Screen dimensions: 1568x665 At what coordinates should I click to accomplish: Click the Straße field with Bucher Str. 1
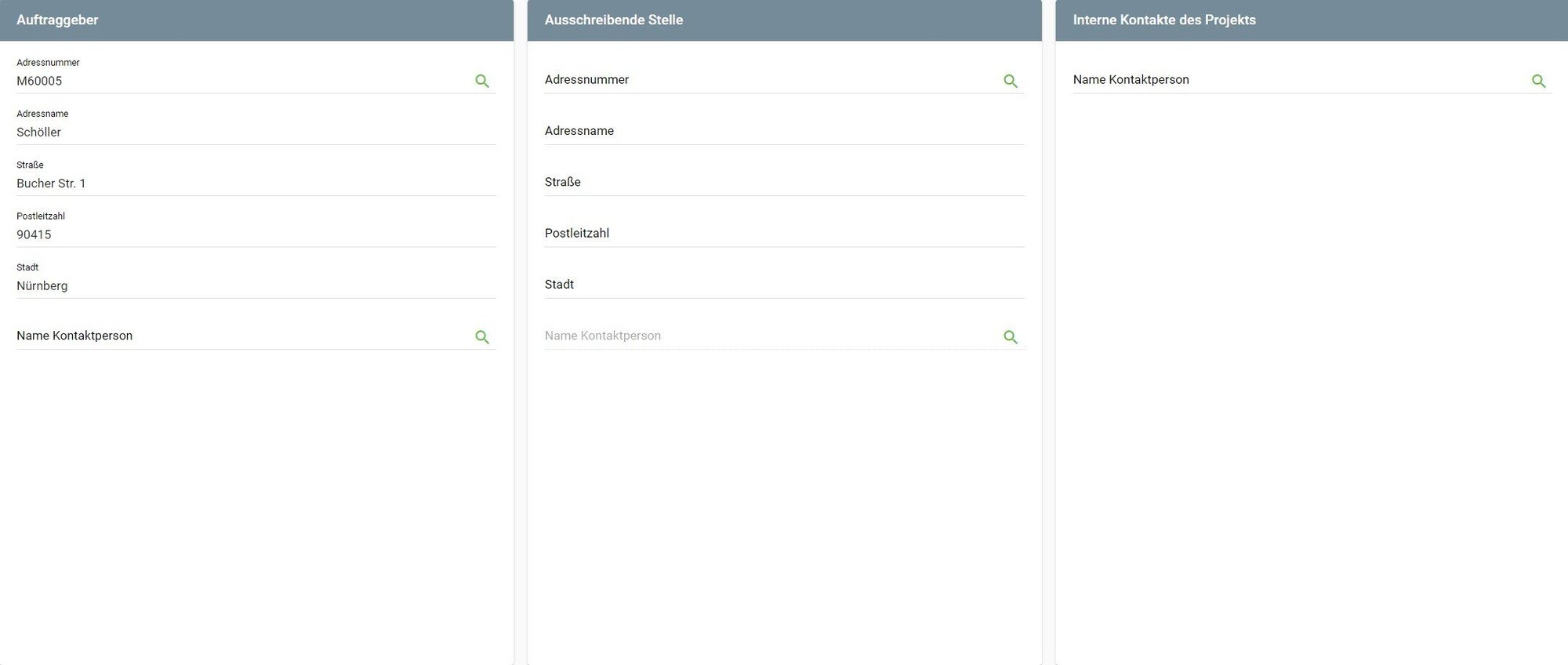[x=235, y=184]
